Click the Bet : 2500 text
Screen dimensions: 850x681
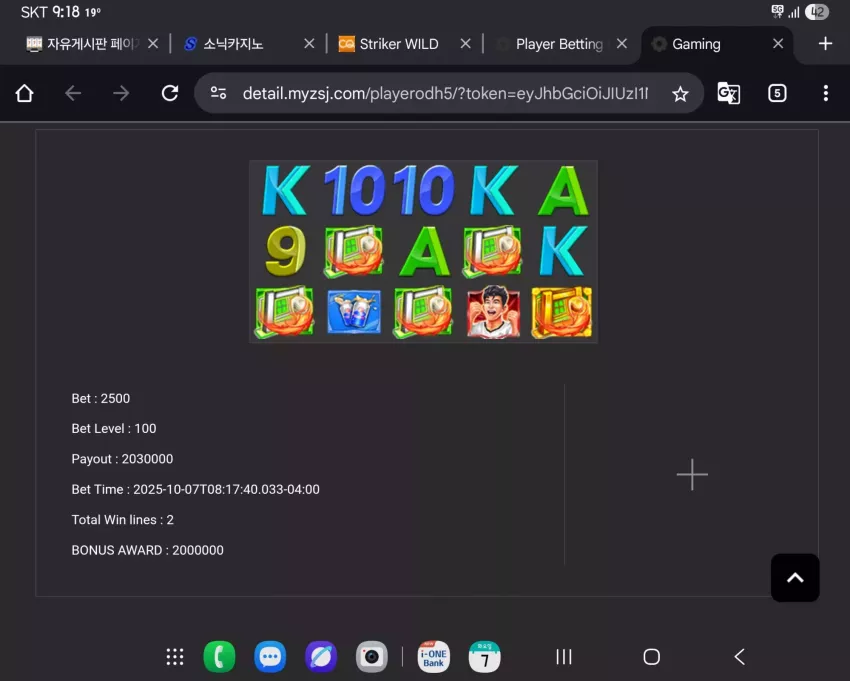pos(101,399)
